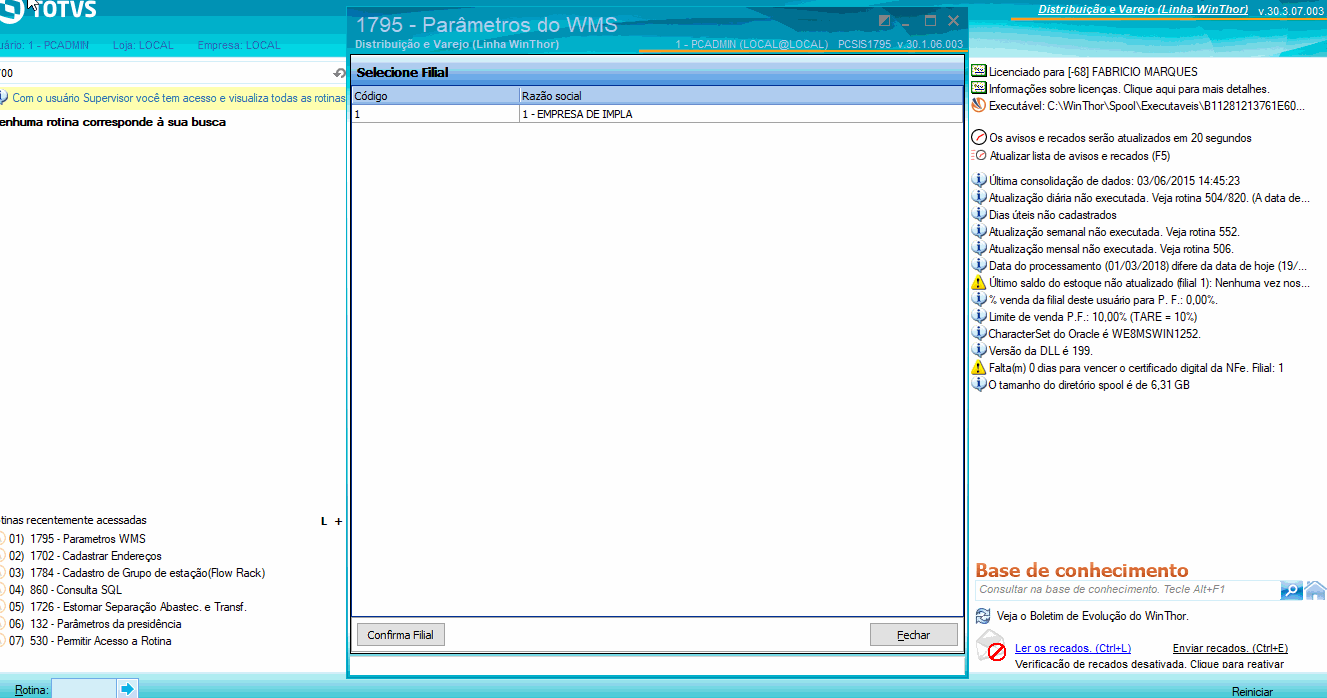Click the blue arrow button next to Rotina field
Image resolution: width=1327 pixels, height=698 pixels.
tap(127, 689)
